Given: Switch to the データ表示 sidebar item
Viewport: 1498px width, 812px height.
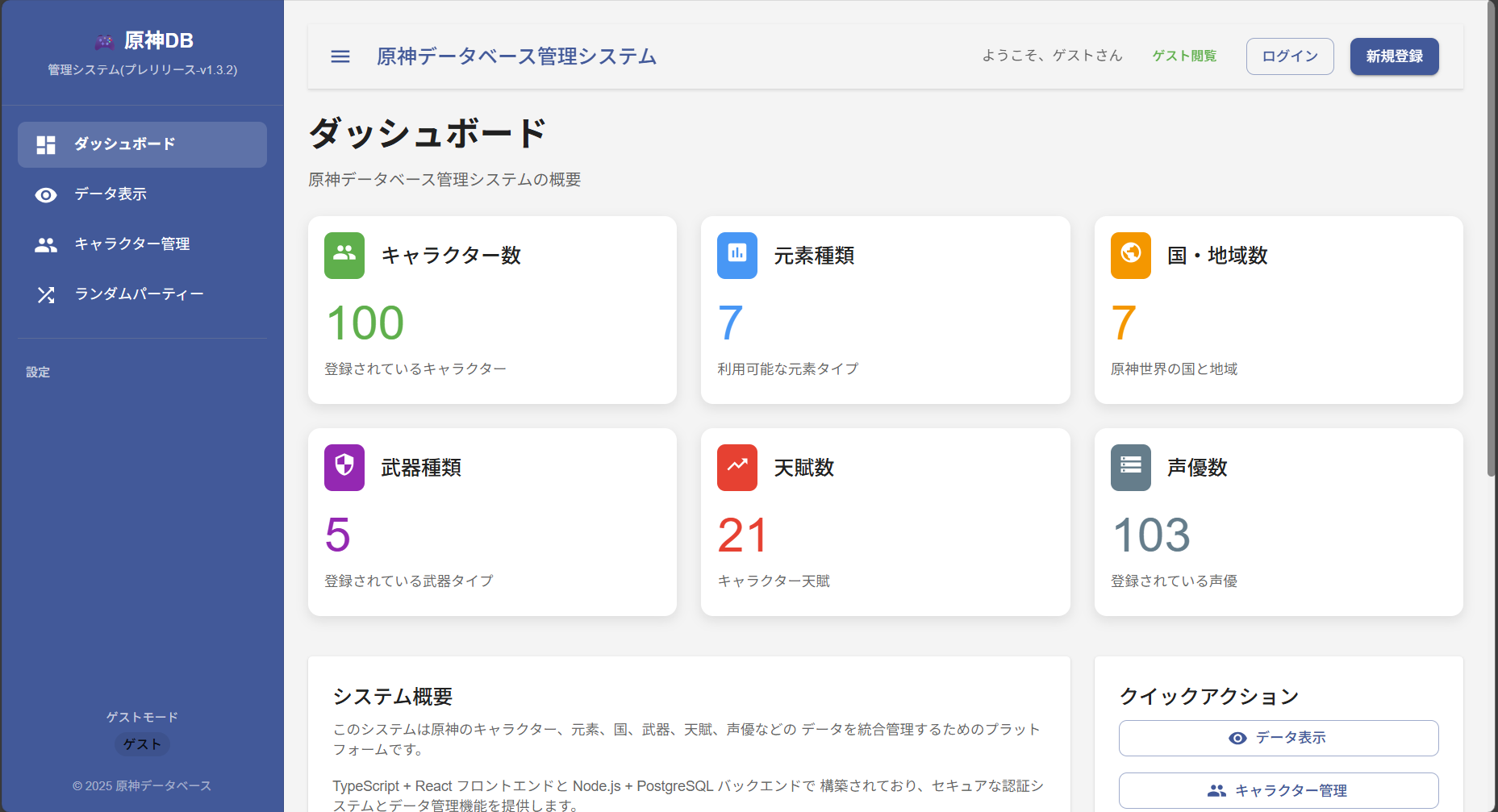Looking at the screenshot, I should click(110, 194).
